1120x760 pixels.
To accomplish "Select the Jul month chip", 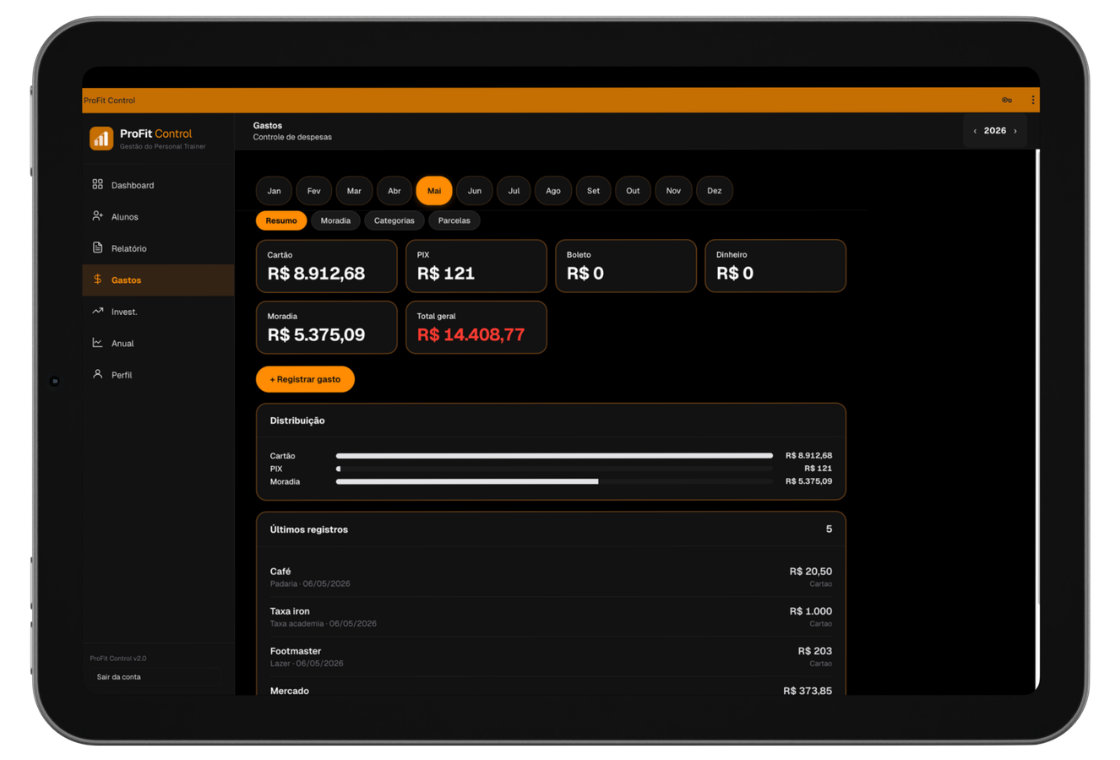I will [514, 191].
